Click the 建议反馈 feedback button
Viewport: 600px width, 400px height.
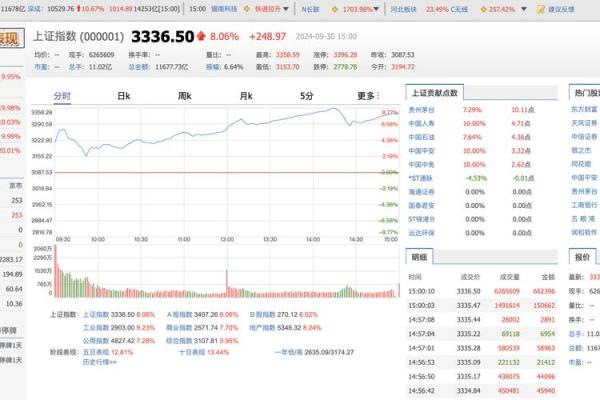(561, 8)
